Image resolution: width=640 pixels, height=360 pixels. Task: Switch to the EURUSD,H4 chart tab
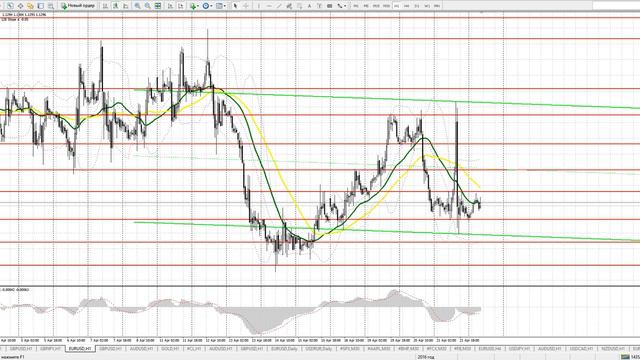coord(489,349)
